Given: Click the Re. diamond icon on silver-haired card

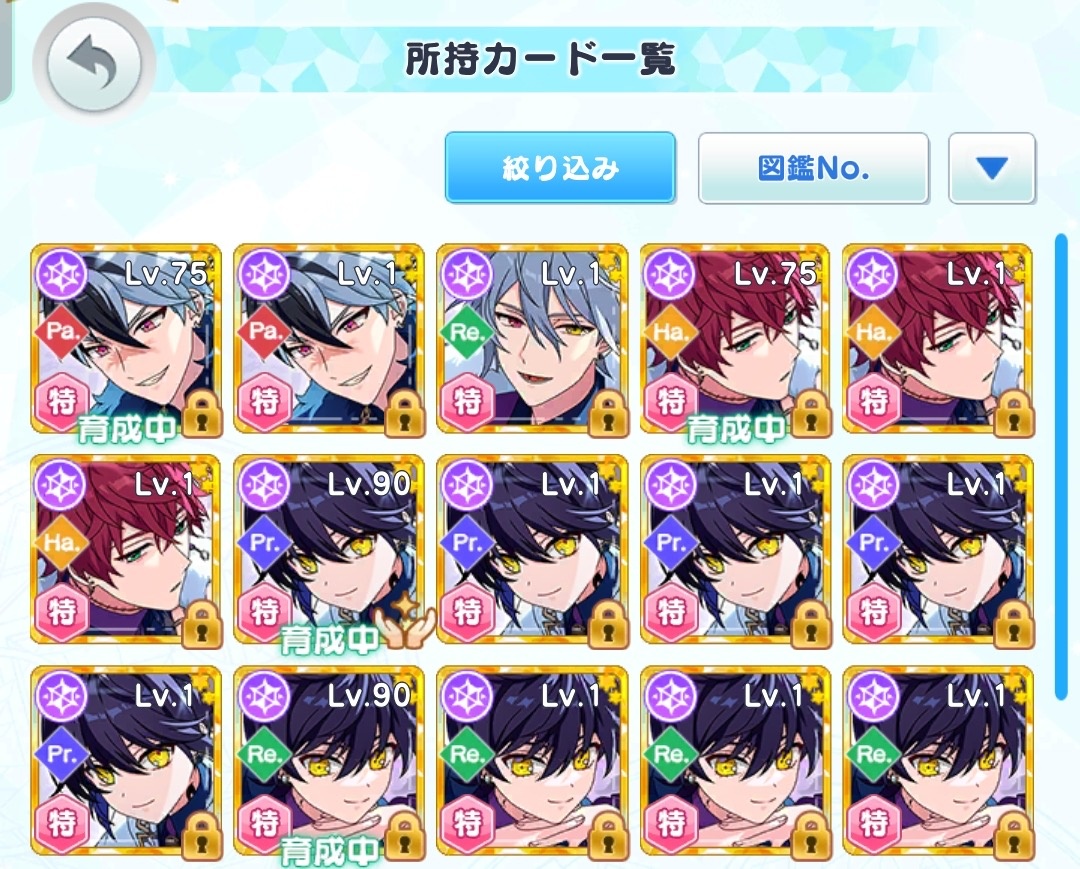Looking at the screenshot, I should point(467,333).
